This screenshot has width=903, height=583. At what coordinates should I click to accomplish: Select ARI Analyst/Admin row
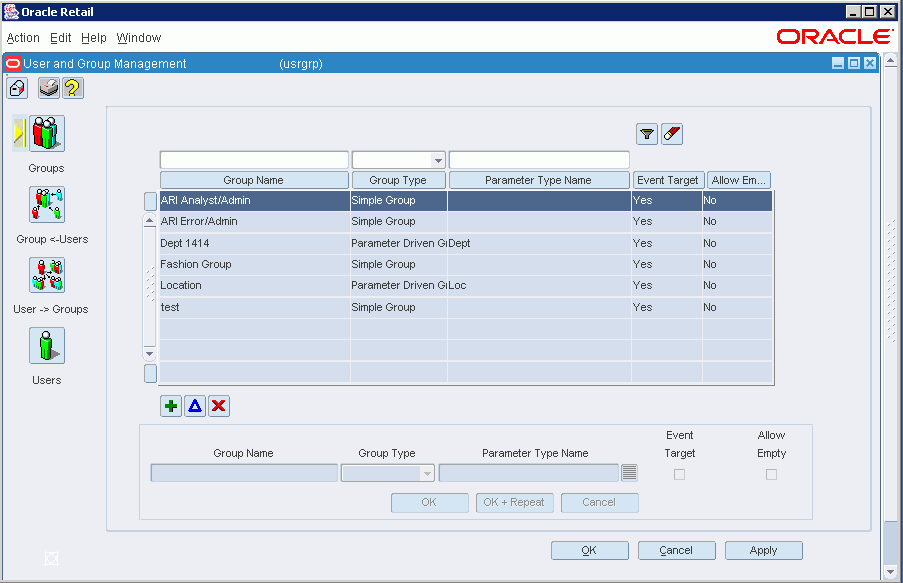pos(466,200)
